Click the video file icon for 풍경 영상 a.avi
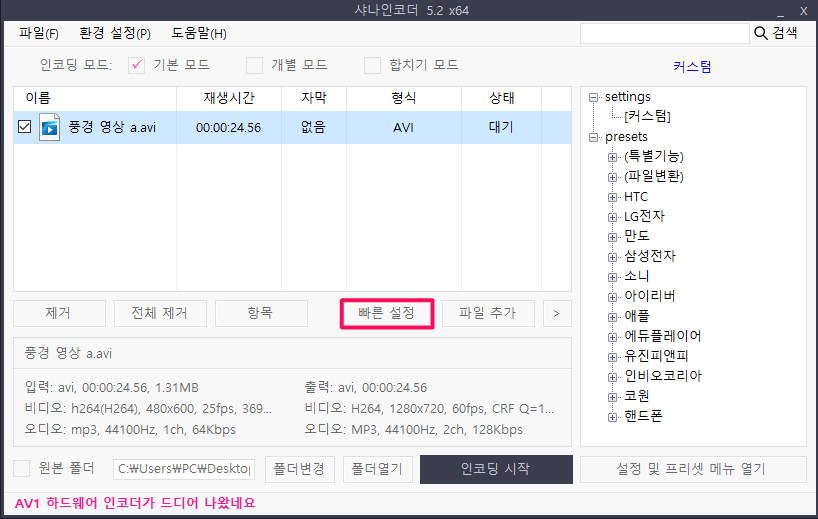Image resolution: width=818 pixels, height=519 pixels. (50, 127)
